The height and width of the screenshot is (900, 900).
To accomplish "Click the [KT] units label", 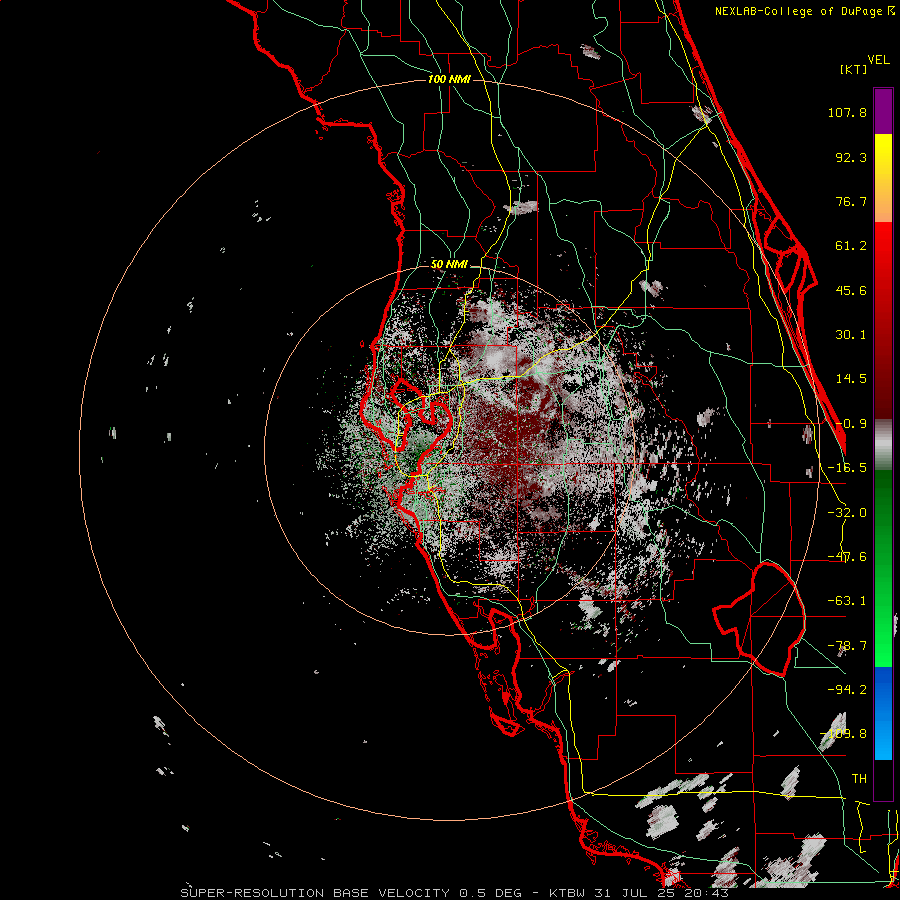I will coord(854,69).
